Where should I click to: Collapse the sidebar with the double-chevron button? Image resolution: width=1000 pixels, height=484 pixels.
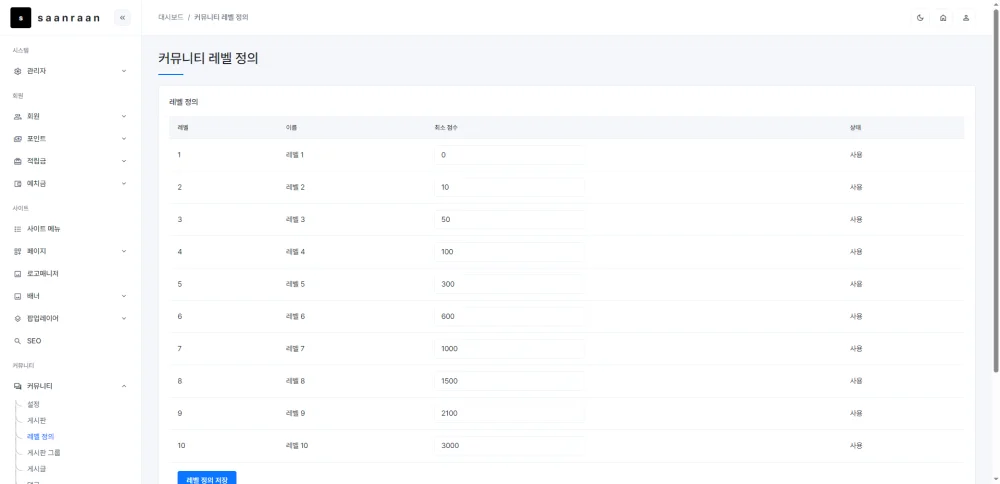coord(122,18)
